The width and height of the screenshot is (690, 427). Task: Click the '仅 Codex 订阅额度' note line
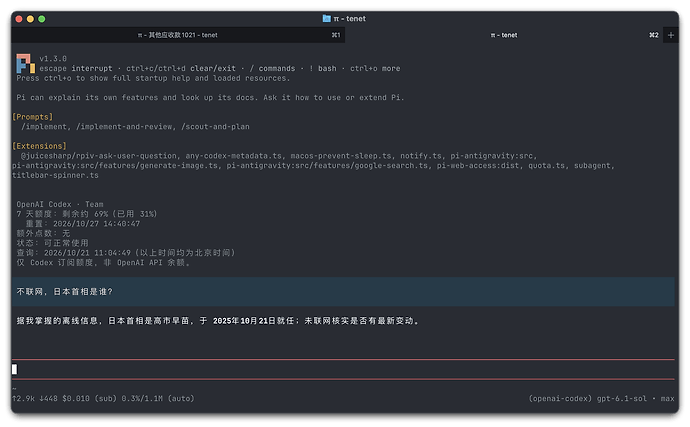(103, 262)
